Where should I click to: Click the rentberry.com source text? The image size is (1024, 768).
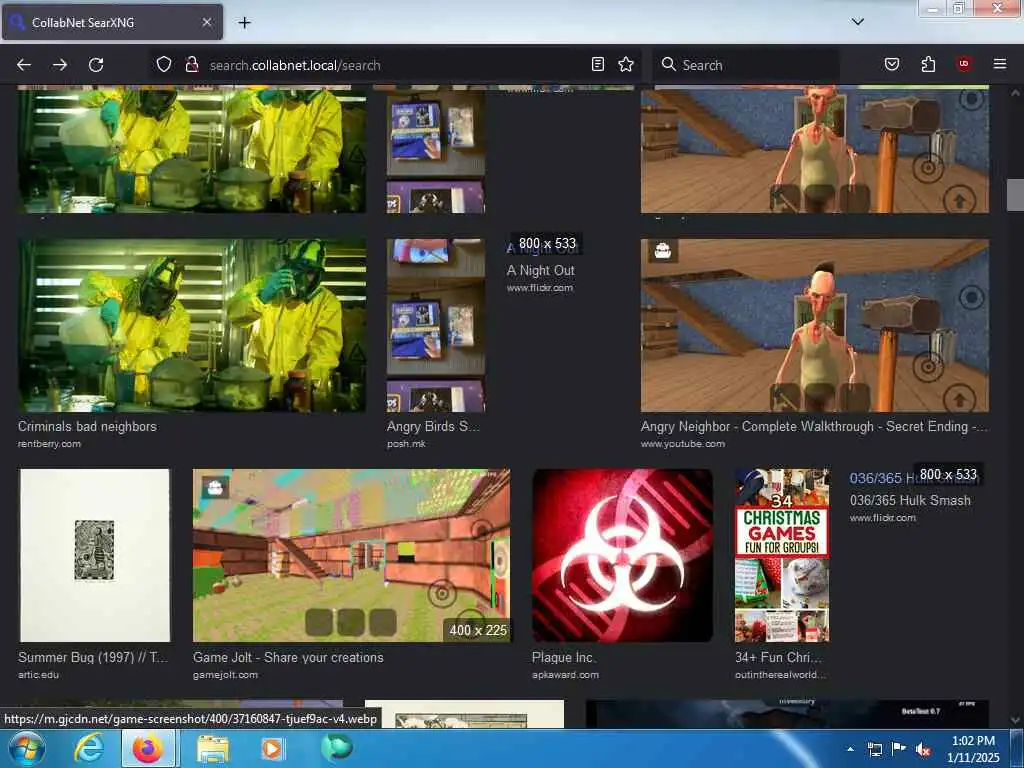point(50,444)
